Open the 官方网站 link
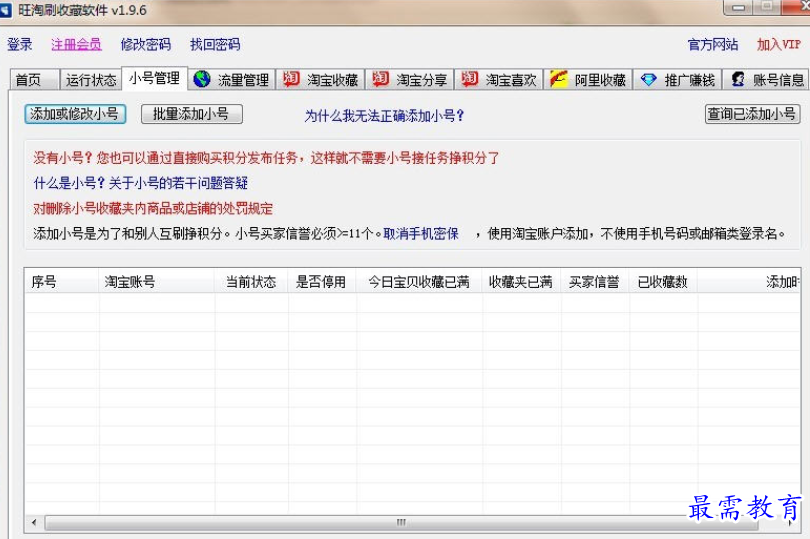Screen dimensions: 810x539 (x=713, y=45)
